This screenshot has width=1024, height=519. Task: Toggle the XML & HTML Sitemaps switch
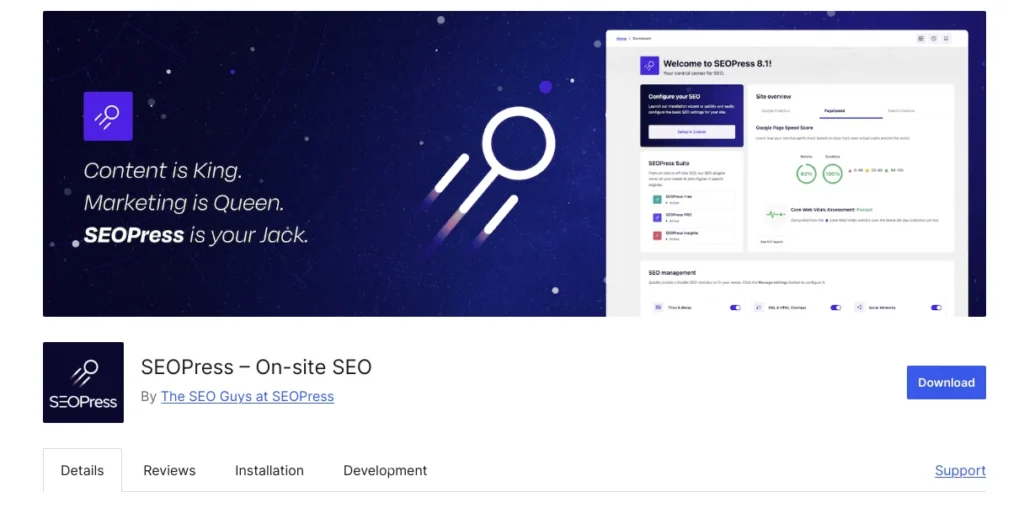click(x=836, y=308)
